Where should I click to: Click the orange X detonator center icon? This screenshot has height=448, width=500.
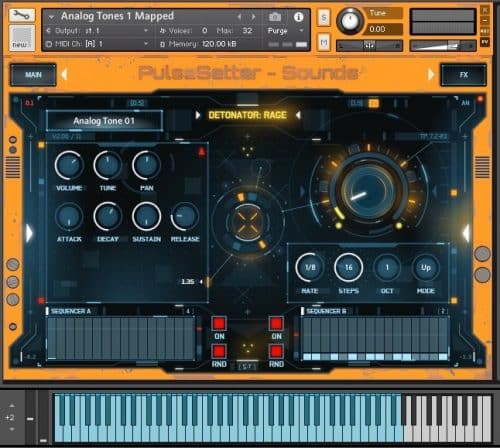[247, 222]
